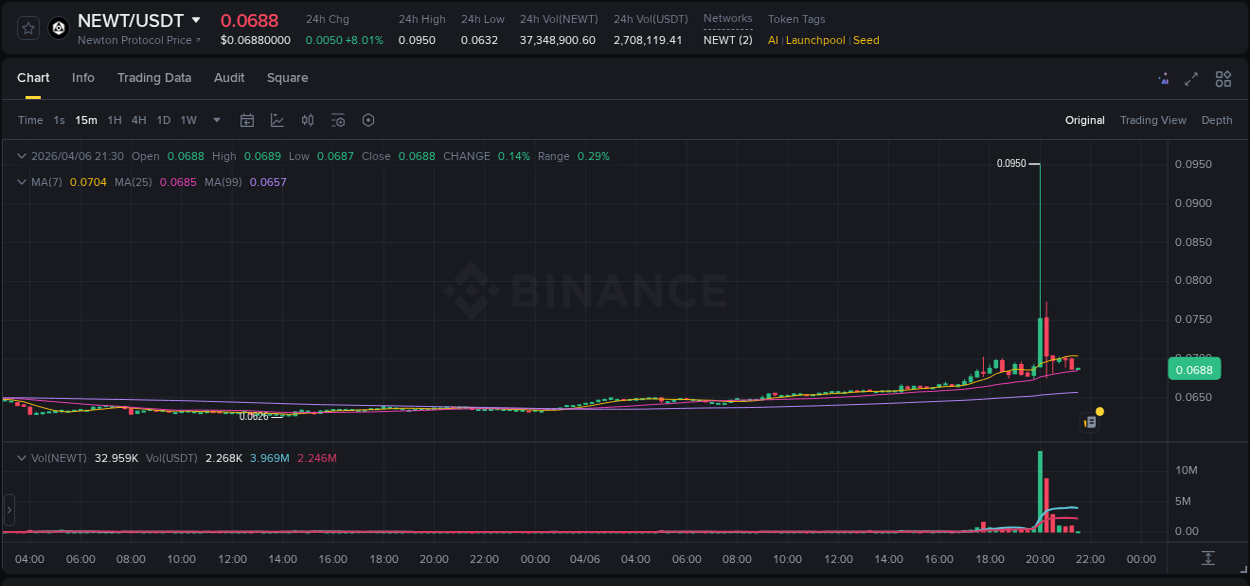Select the AI token tag
This screenshot has height=586, width=1250.
tap(773, 40)
